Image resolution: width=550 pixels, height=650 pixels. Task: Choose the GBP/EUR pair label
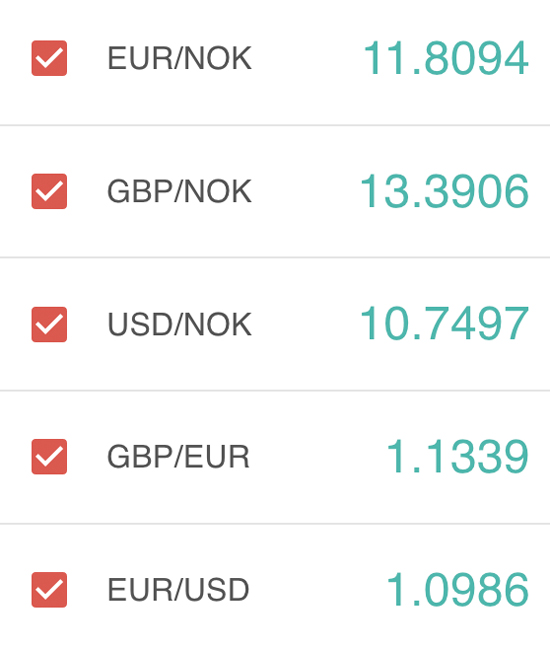(179, 457)
